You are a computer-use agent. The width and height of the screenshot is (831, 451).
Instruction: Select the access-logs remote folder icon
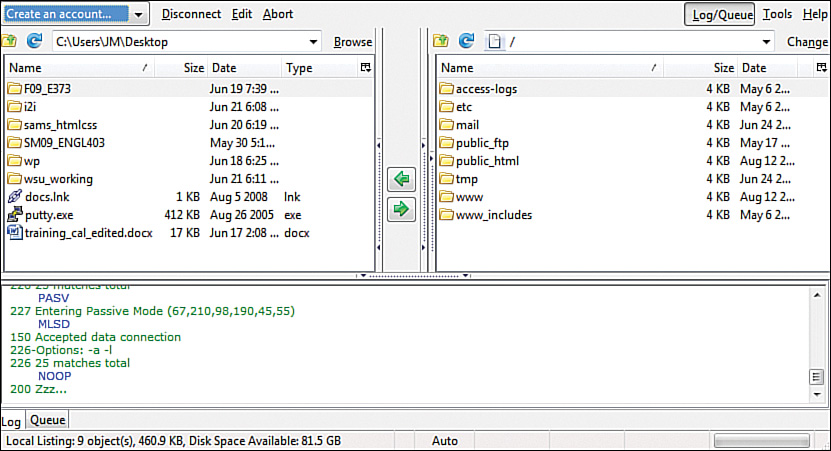447,89
